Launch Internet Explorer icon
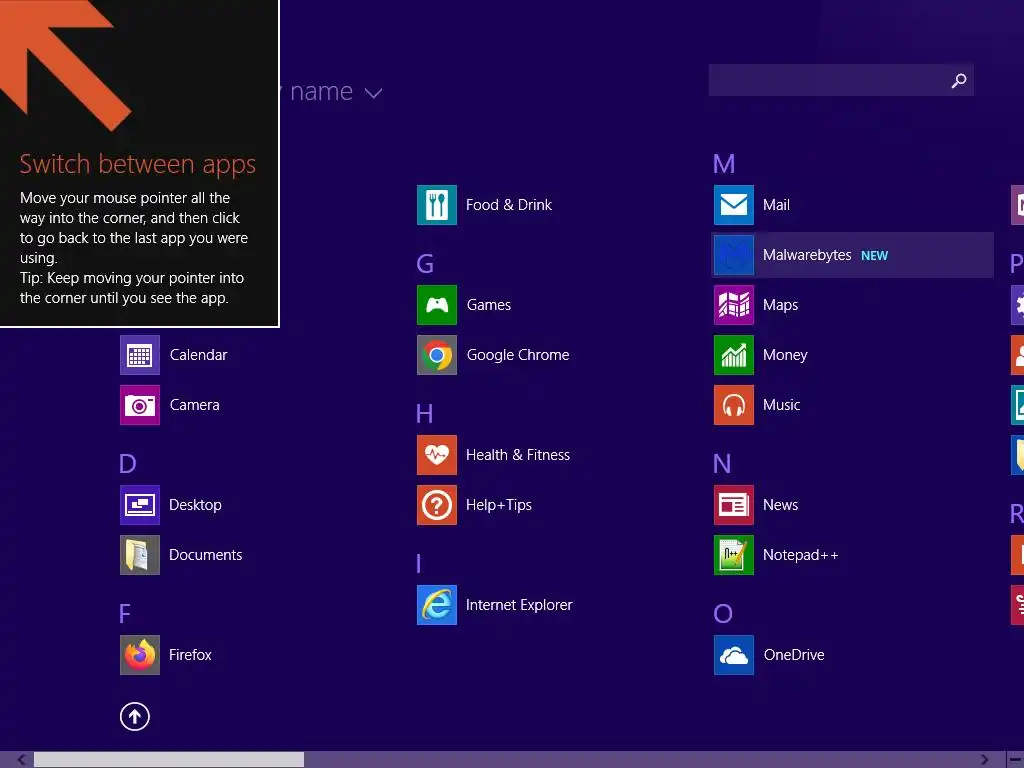The image size is (1024, 768). pos(437,605)
